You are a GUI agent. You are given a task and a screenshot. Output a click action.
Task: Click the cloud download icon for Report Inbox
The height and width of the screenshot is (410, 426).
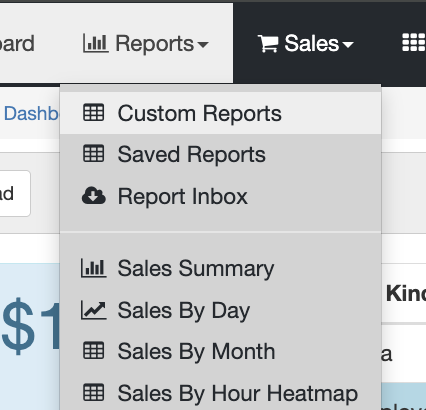[x=94, y=195]
